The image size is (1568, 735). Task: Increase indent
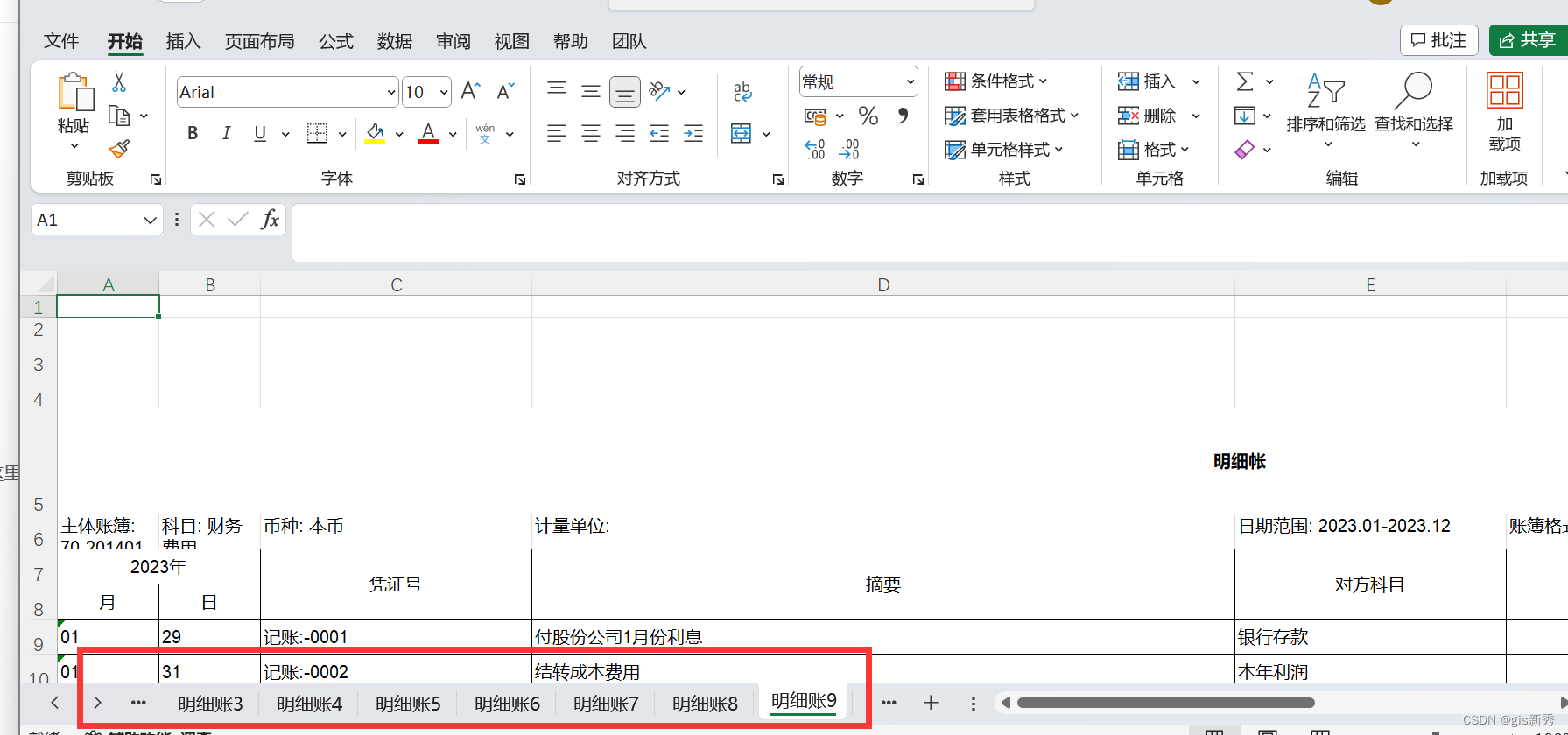pos(693,133)
